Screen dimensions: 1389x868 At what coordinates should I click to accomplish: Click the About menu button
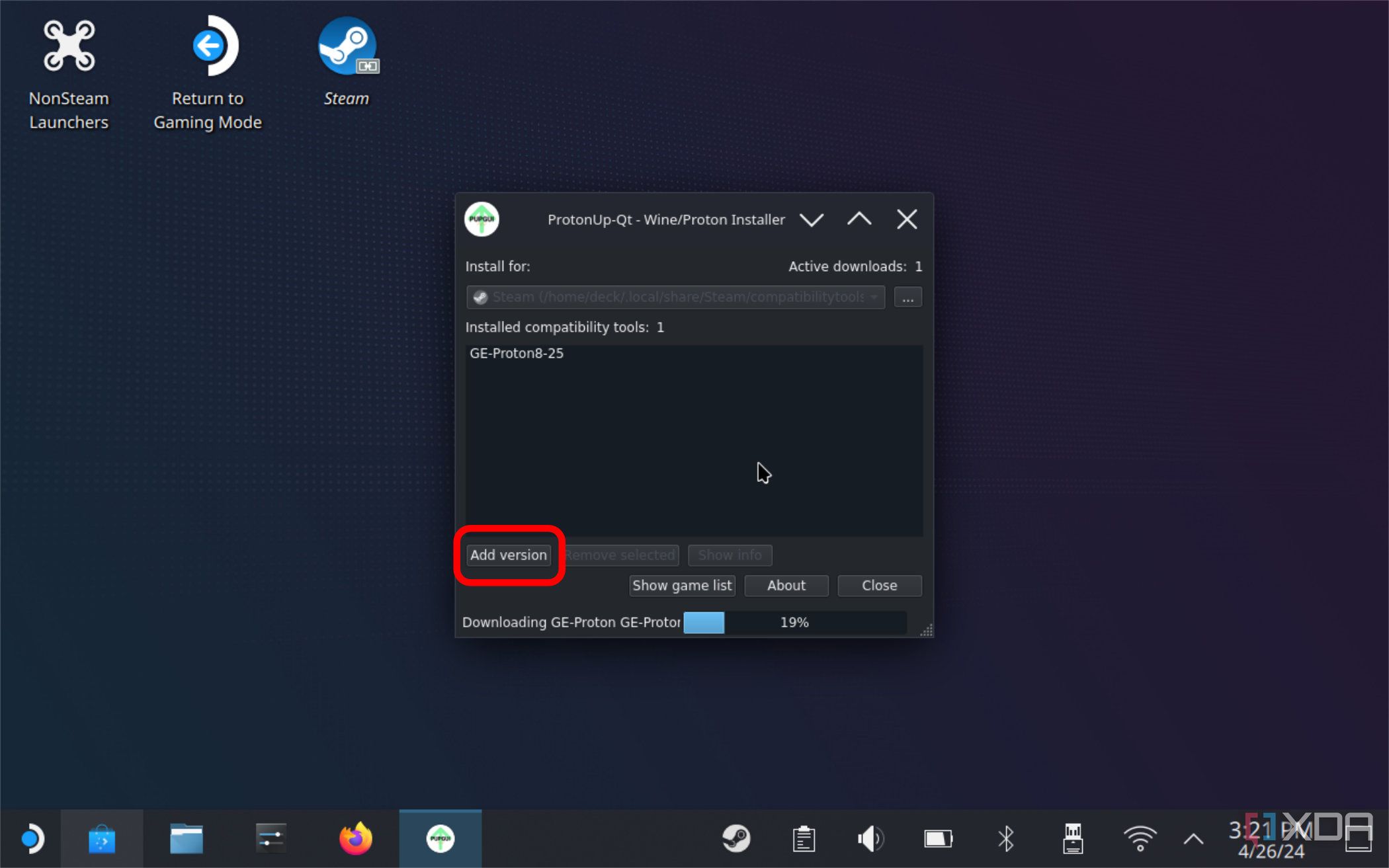coord(787,585)
